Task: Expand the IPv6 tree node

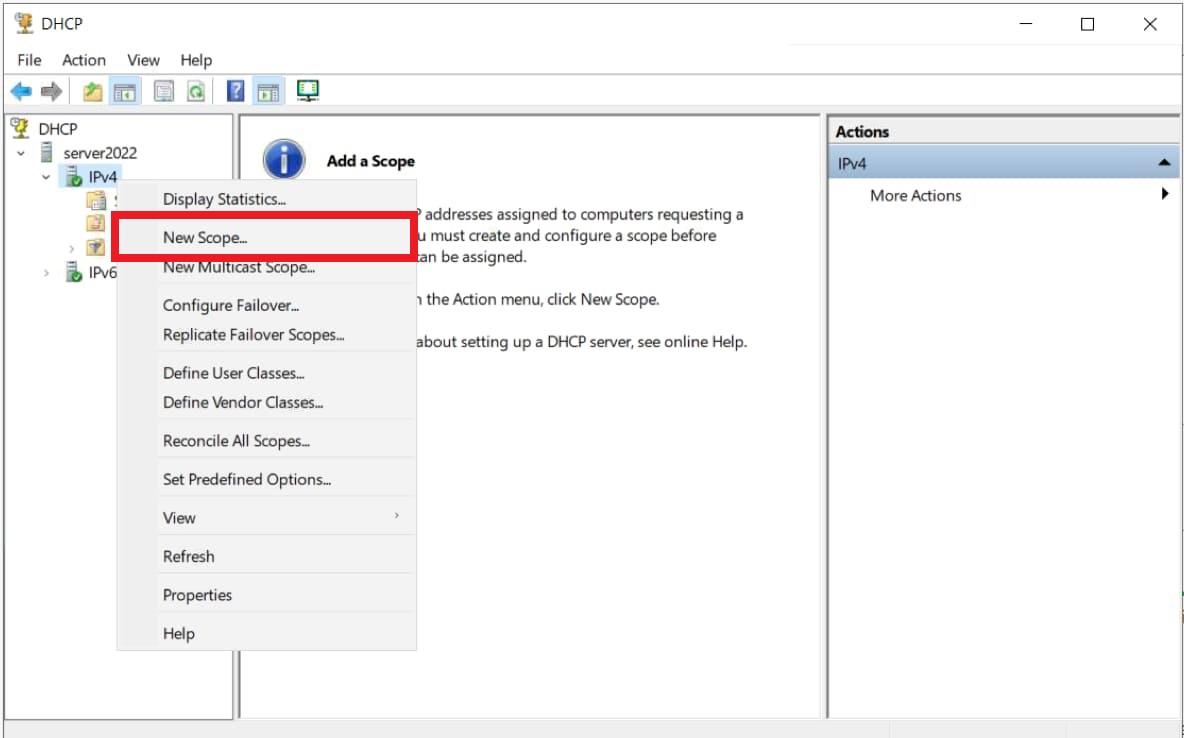Action: (x=46, y=273)
